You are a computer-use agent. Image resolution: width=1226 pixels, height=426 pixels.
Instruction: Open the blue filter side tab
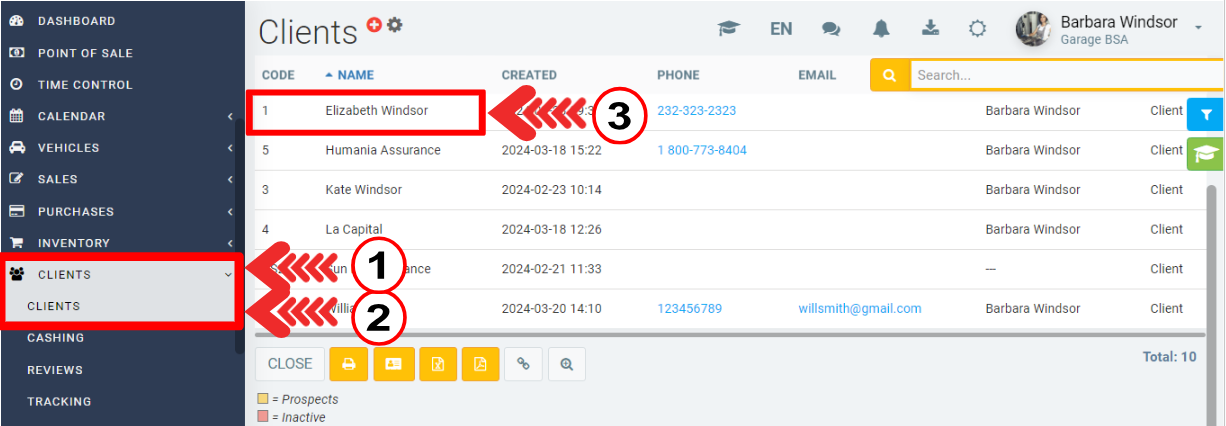point(1206,115)
